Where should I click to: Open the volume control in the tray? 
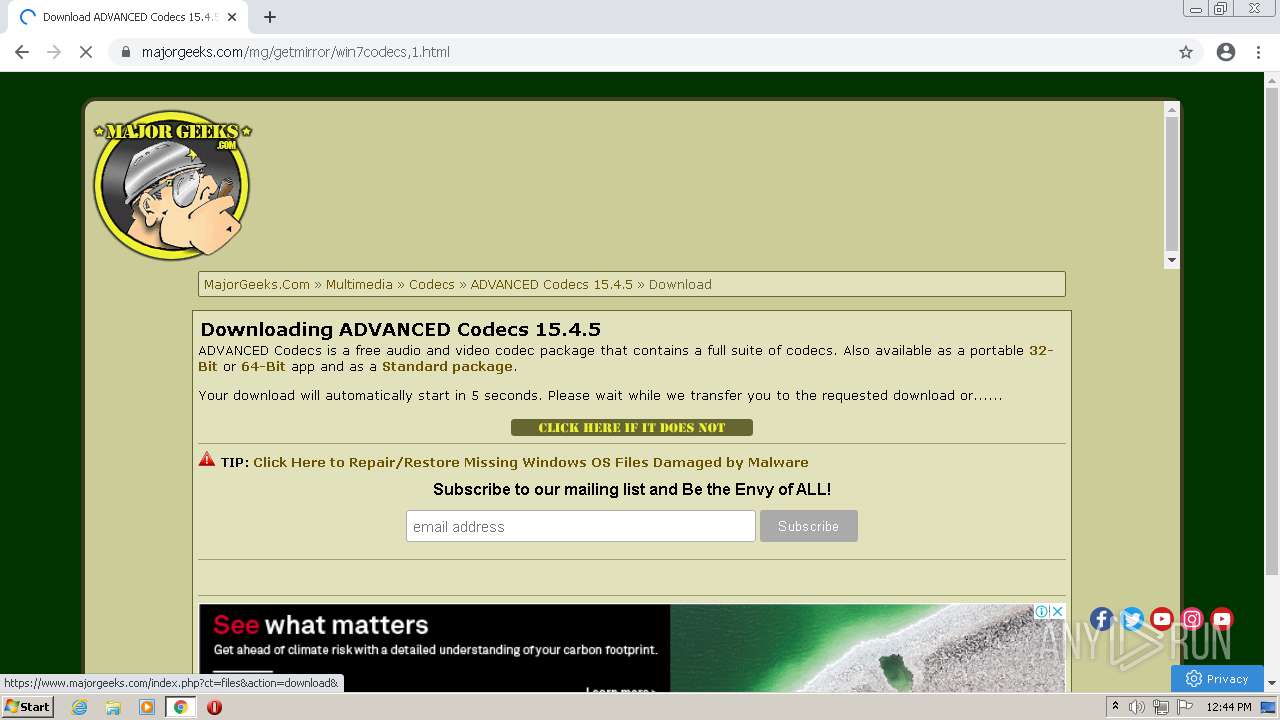1137,707
